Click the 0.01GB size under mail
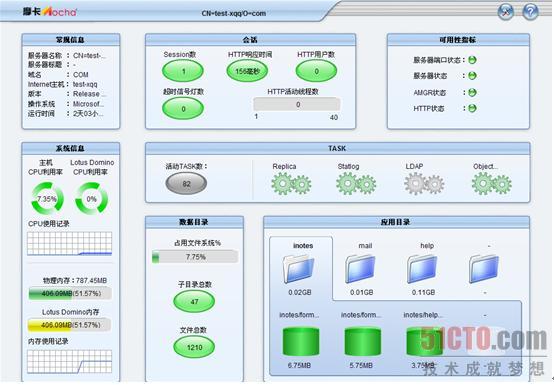Viewport: 554px width, 385px height. pyautogui.click(x=361, y=292)
